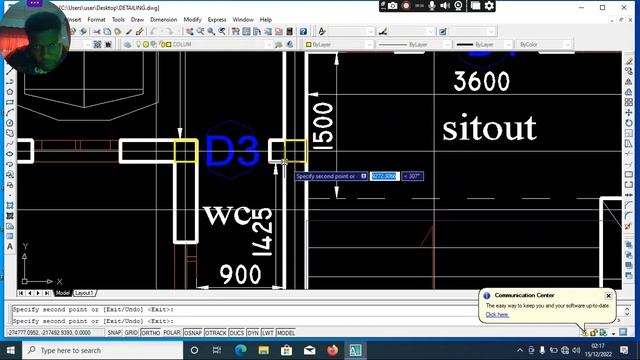Mute the microphone in recorder bar
The height and width of the screenshot is (360, 640).
click(x=432, y=6)
